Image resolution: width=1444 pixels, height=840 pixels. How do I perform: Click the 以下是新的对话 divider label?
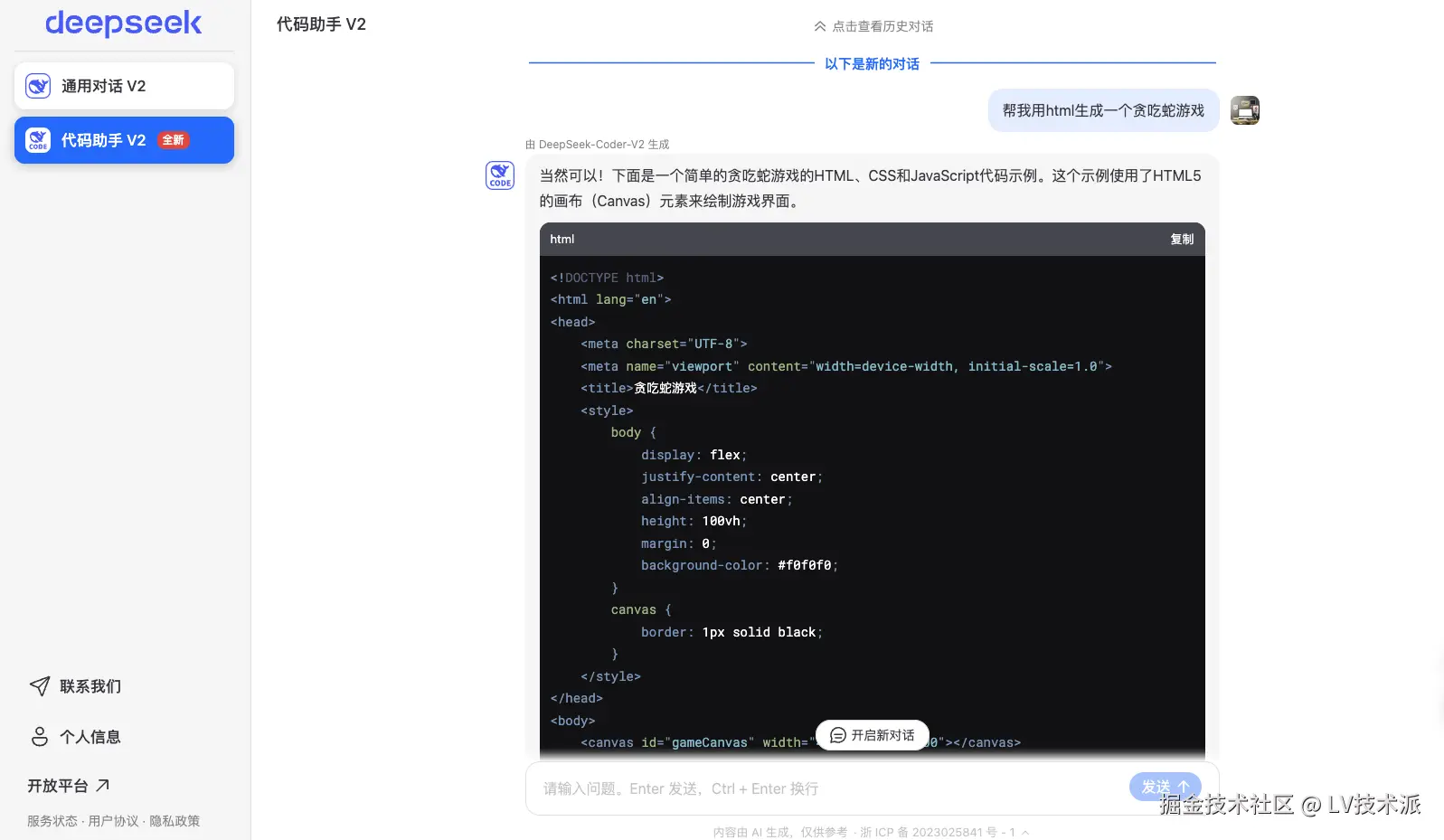click(873, 64)
